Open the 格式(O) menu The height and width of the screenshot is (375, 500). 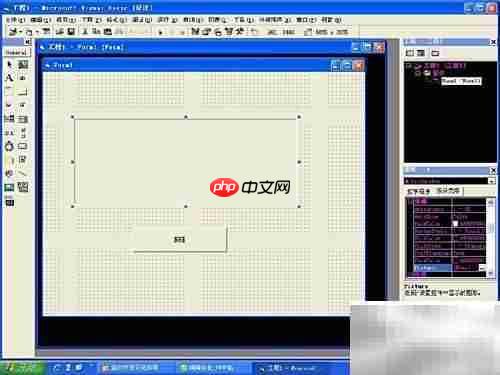coord(117,20)
